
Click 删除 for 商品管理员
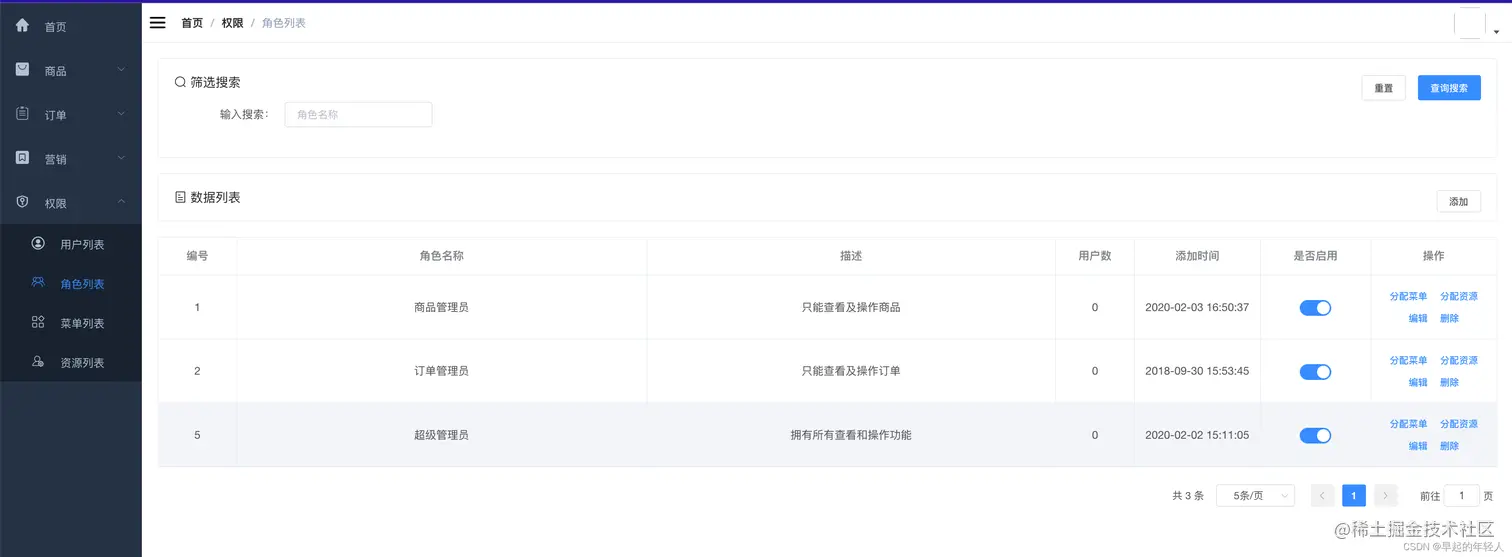click(1449, 318)
